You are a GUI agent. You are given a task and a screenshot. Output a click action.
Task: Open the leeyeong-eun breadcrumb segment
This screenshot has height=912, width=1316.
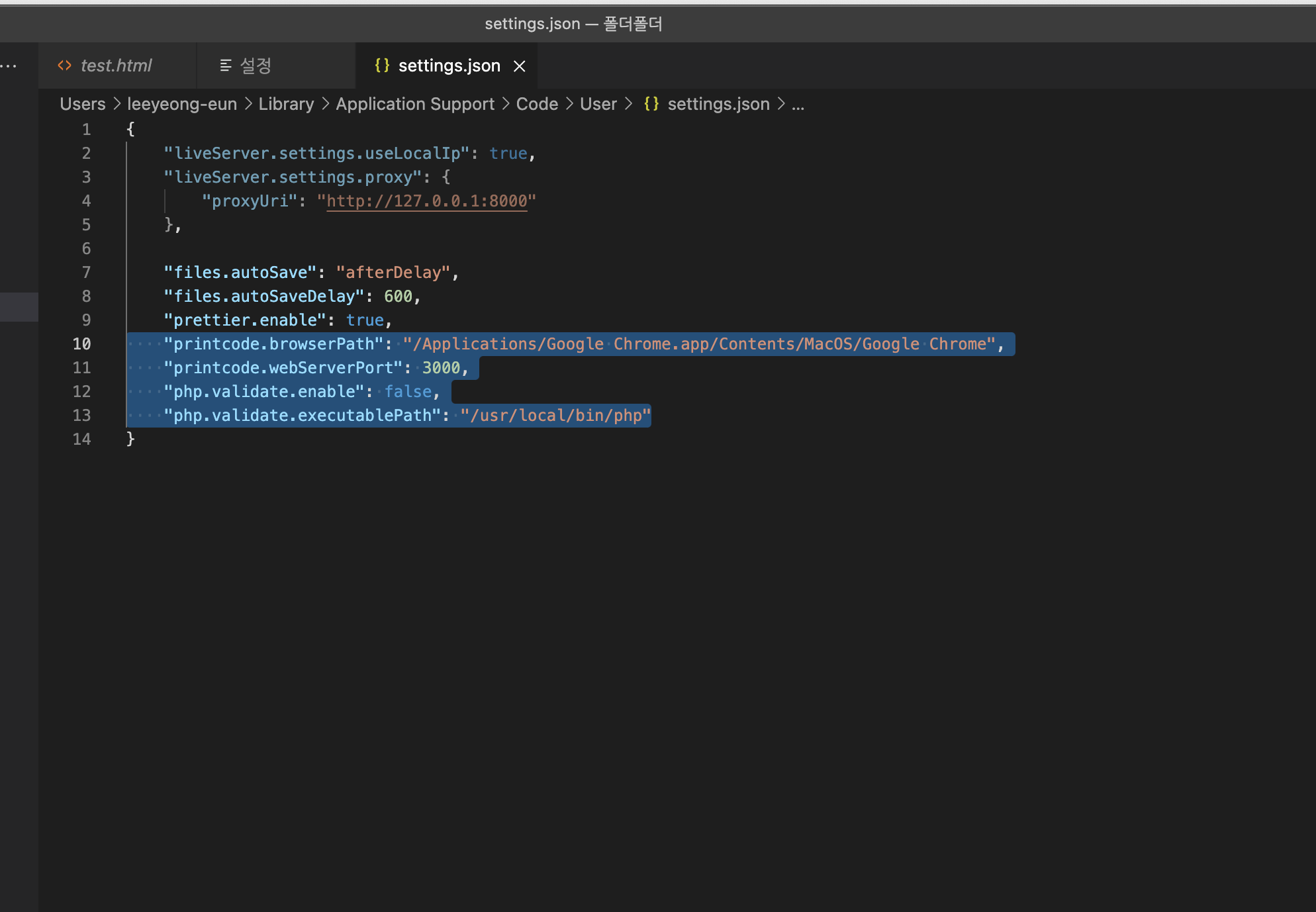[182, 104]
